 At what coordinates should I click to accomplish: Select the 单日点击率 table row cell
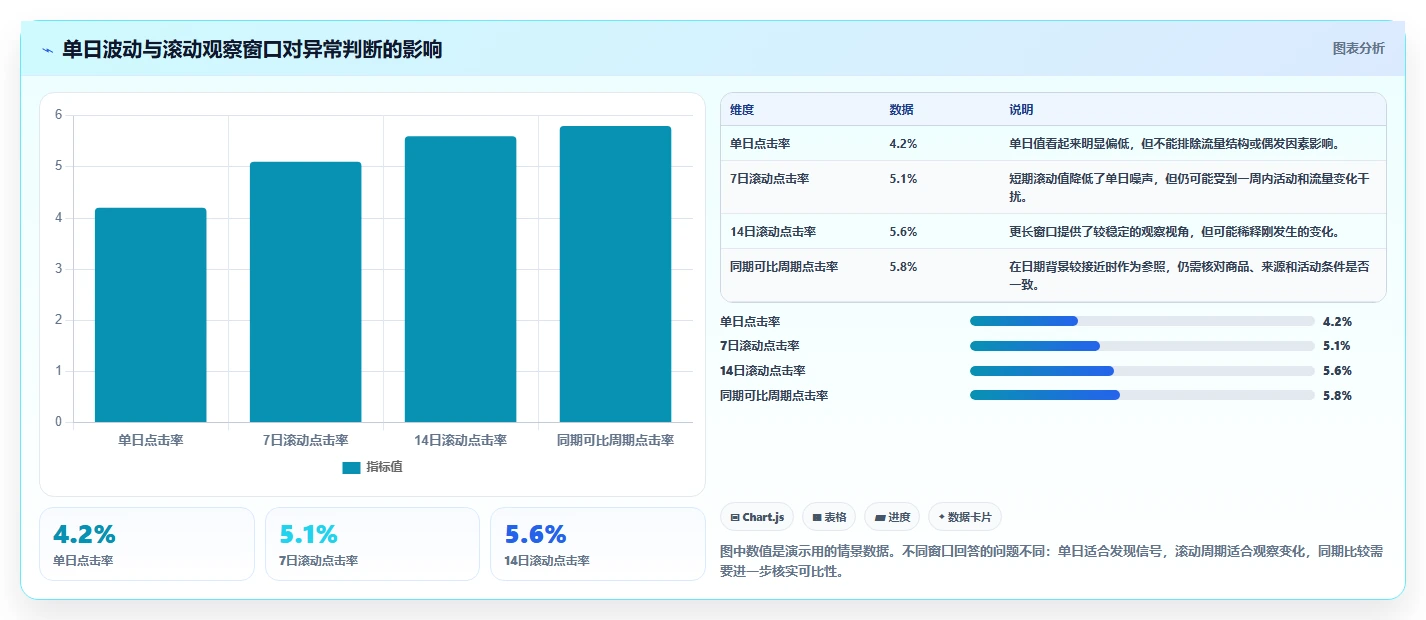pos(760,143)
